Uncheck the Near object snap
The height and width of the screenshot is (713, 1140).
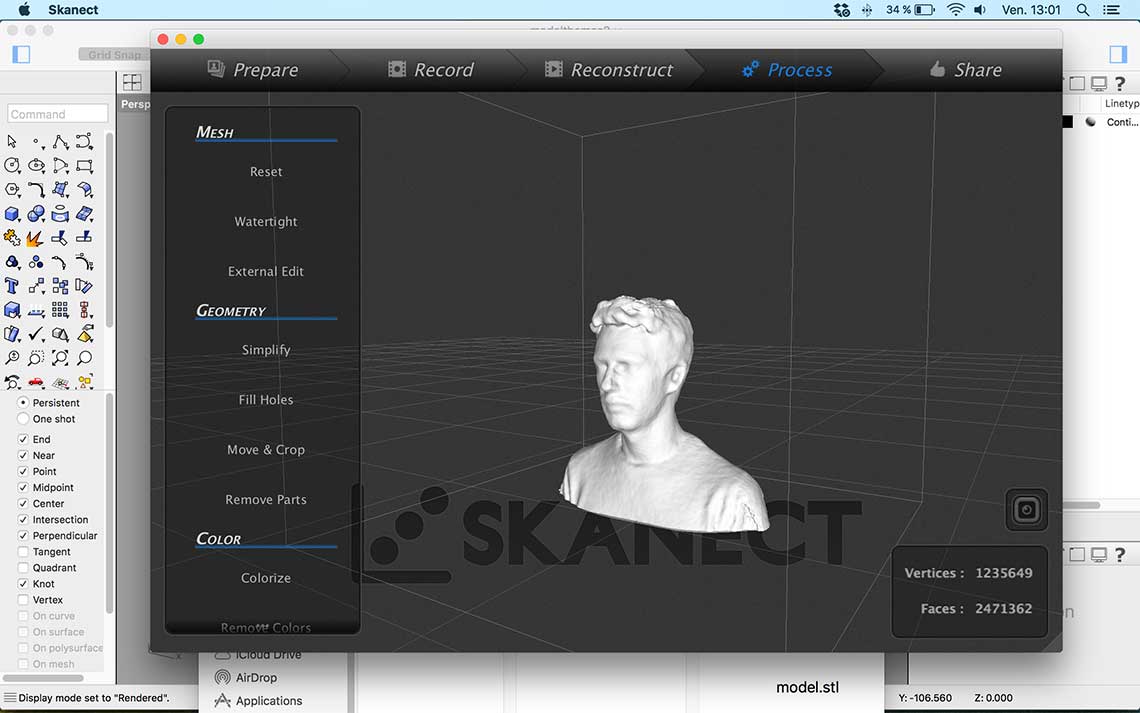click(x=23, y=455)
